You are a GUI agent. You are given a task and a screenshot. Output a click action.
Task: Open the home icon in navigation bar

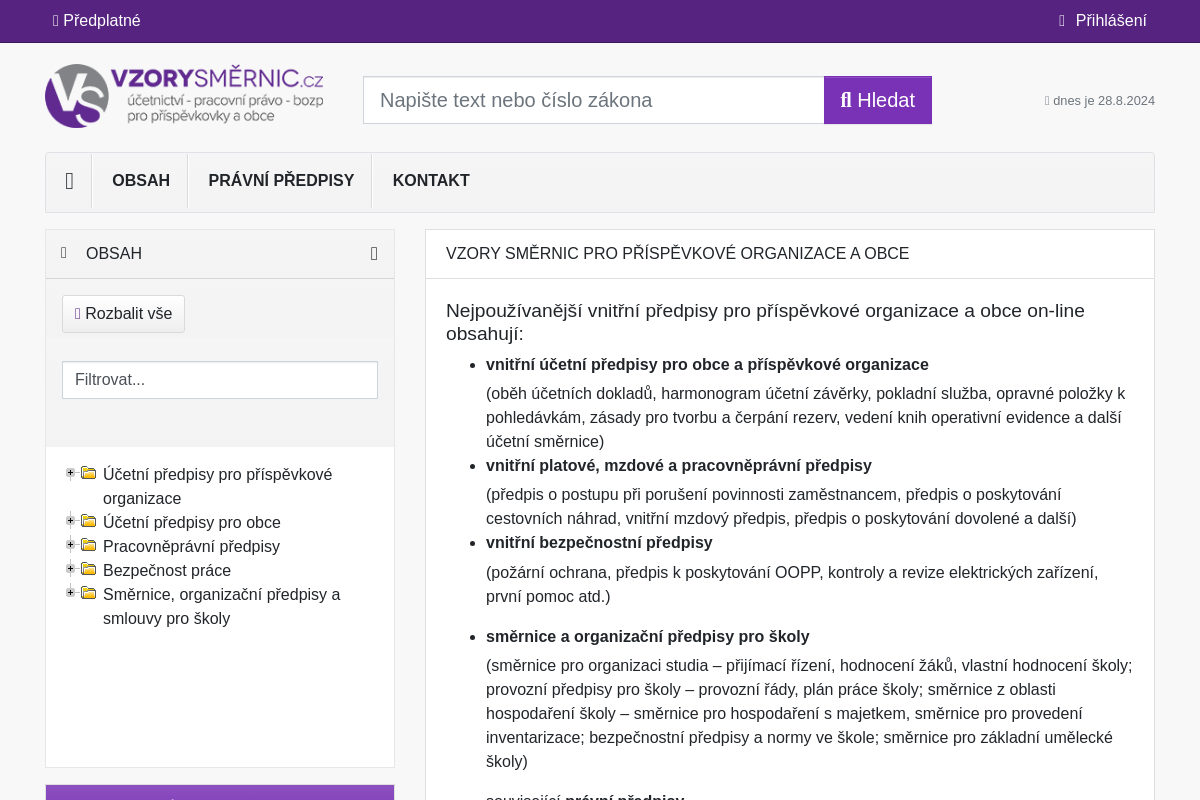(69, 181)
